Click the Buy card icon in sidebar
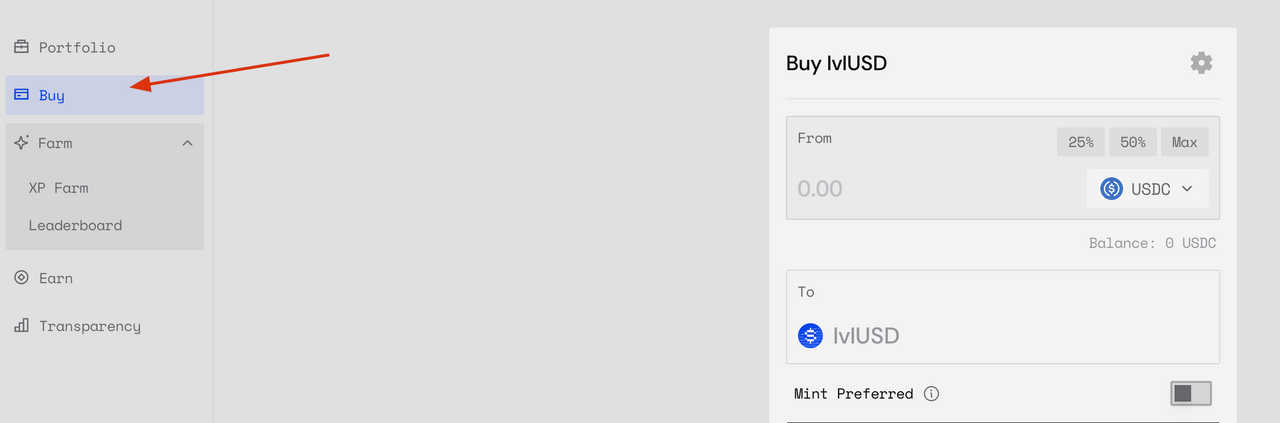The width and height of the screenshot is (1280, 423). point(21,95)
